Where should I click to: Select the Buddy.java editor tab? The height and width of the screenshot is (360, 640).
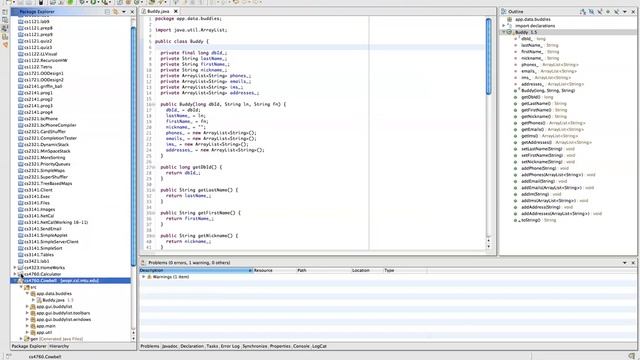[158, 11]
